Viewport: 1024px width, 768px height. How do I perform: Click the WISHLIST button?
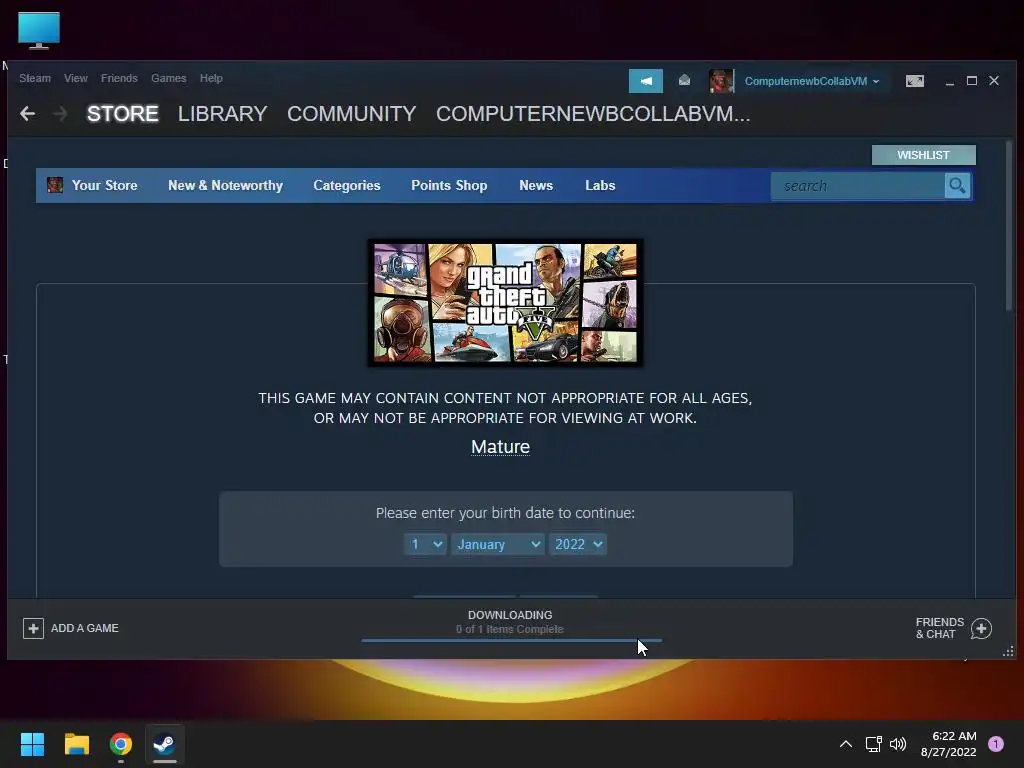(923, 155)
